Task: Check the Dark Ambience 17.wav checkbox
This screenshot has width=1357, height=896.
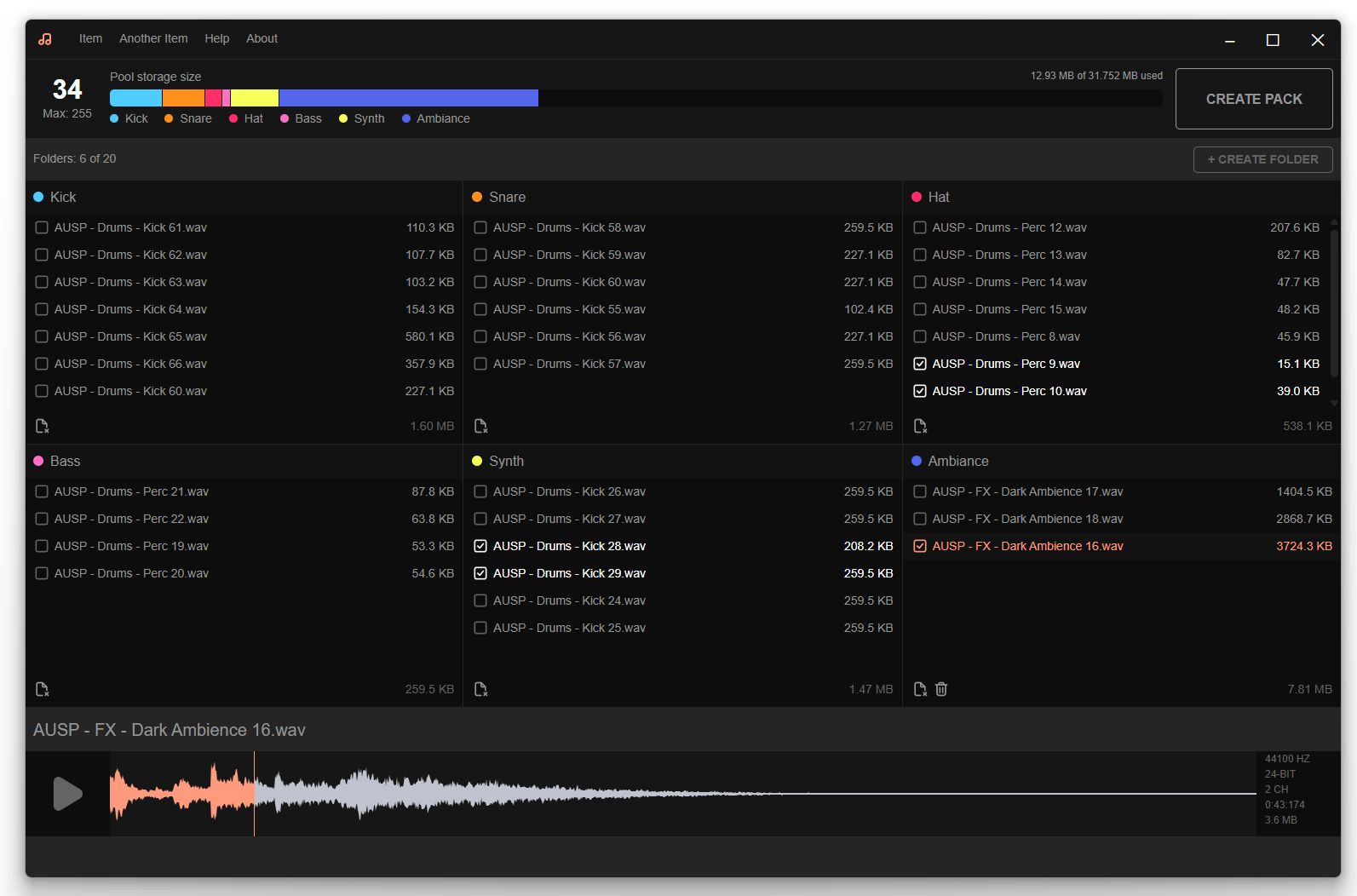Action: (920, 491)
